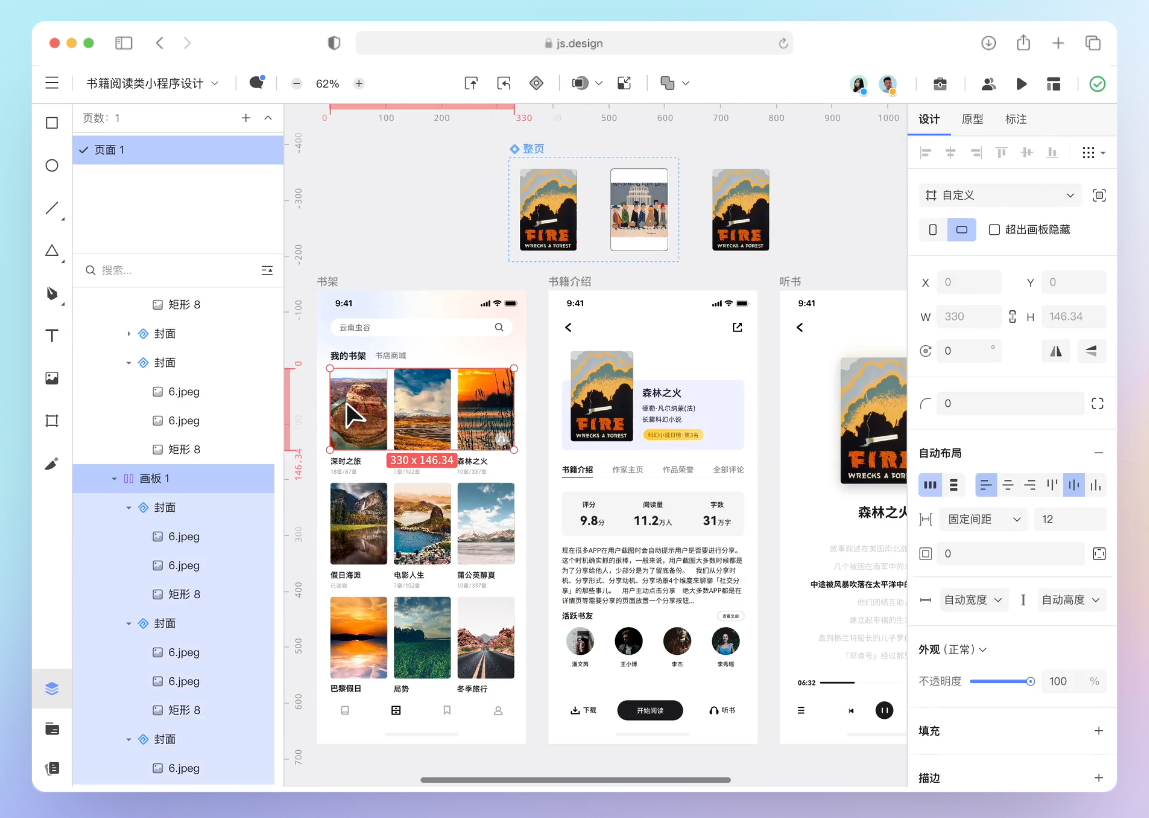Select the 画板 1 layer row
The image size is (1149, 818).
pyautogui.click(x=174, y=479)
